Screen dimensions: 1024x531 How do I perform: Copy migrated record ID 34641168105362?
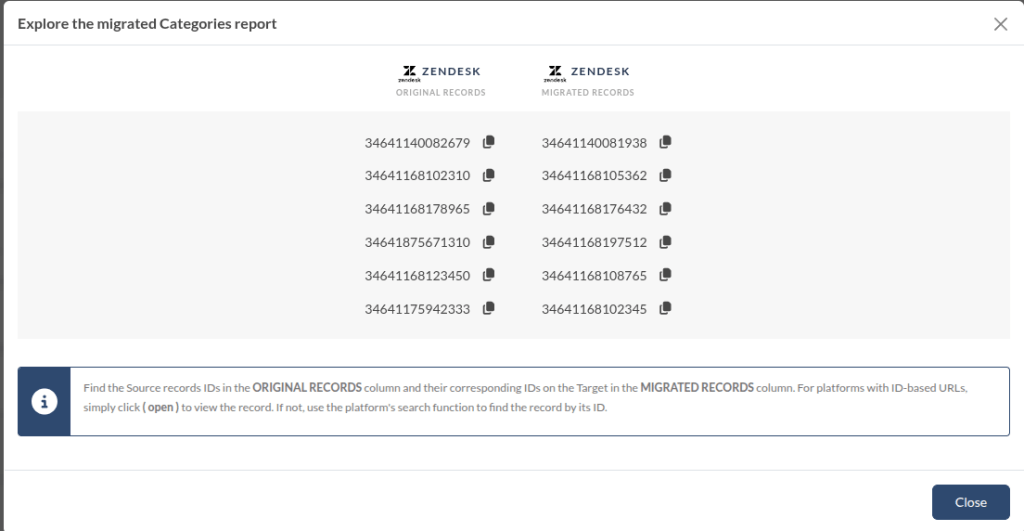pyautogui.click(x=666, y=175)
